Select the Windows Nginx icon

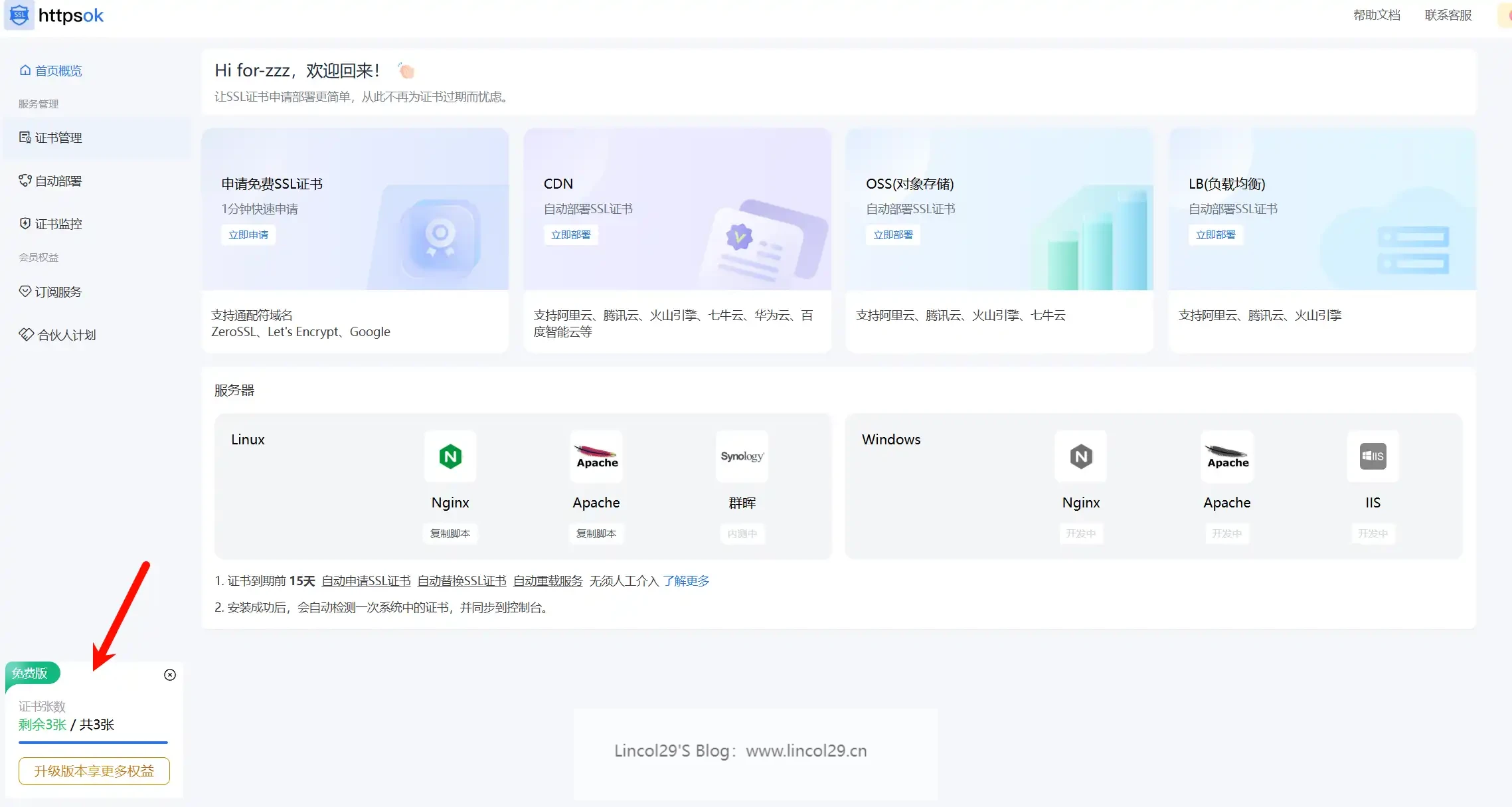(1081, 456)
